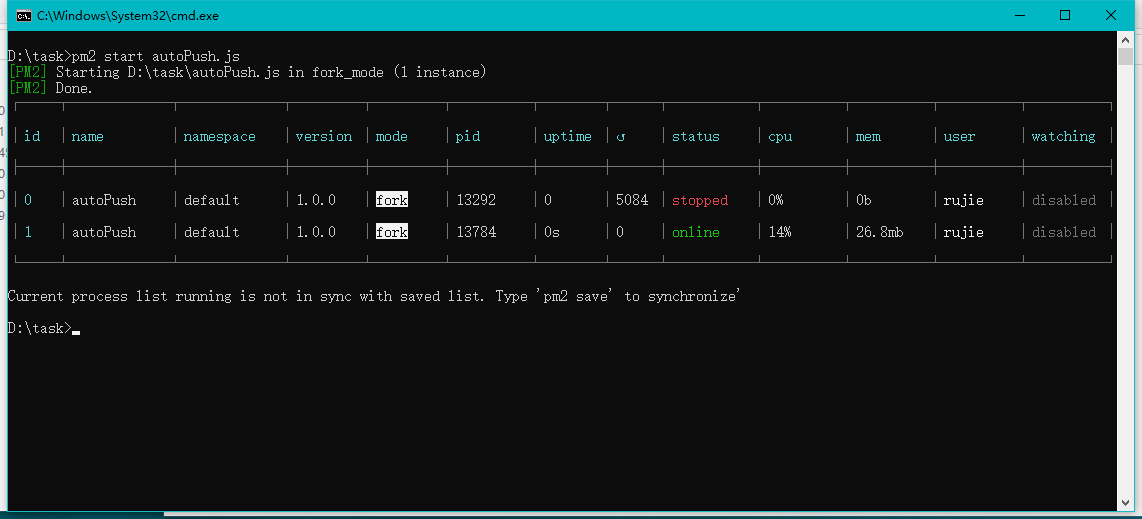Viewport: 1142px width, 519px height.
Task: Click 'default' namespace in the online row
Action: click(211, 232)
